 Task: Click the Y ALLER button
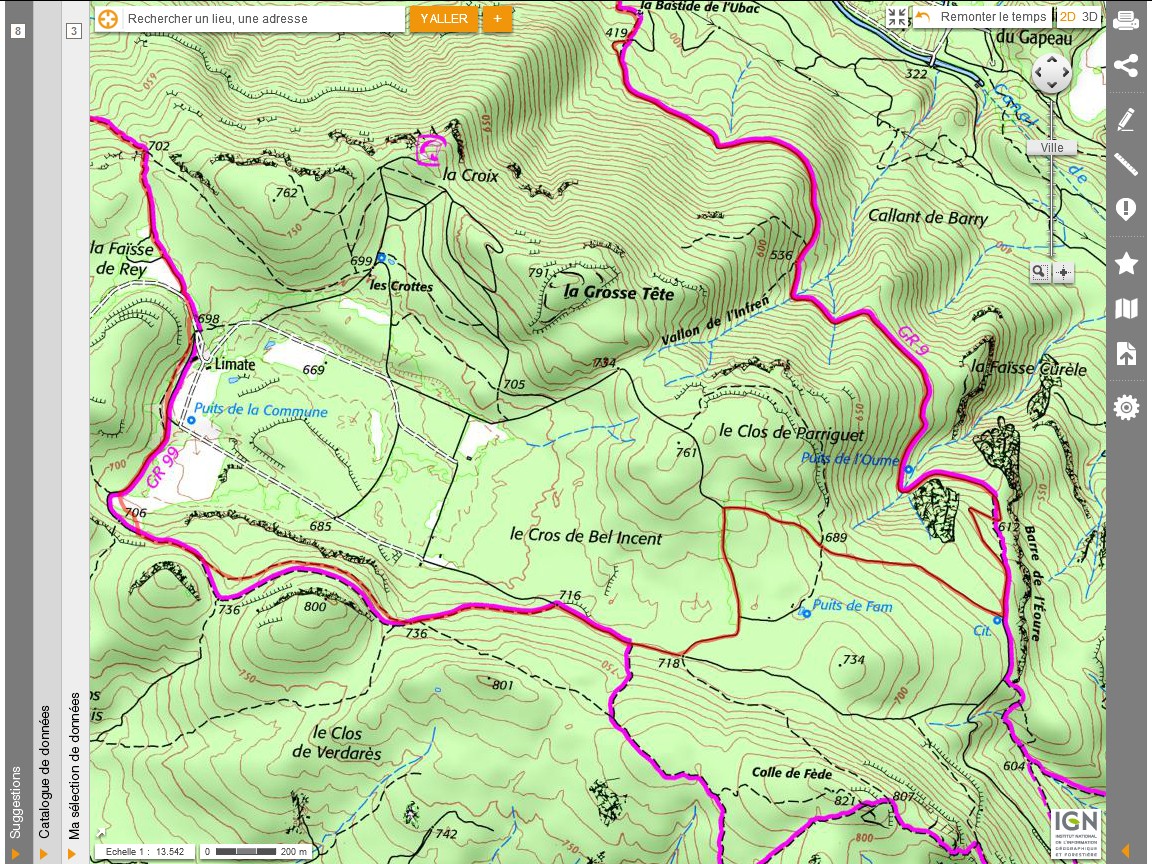pos(444,19)
